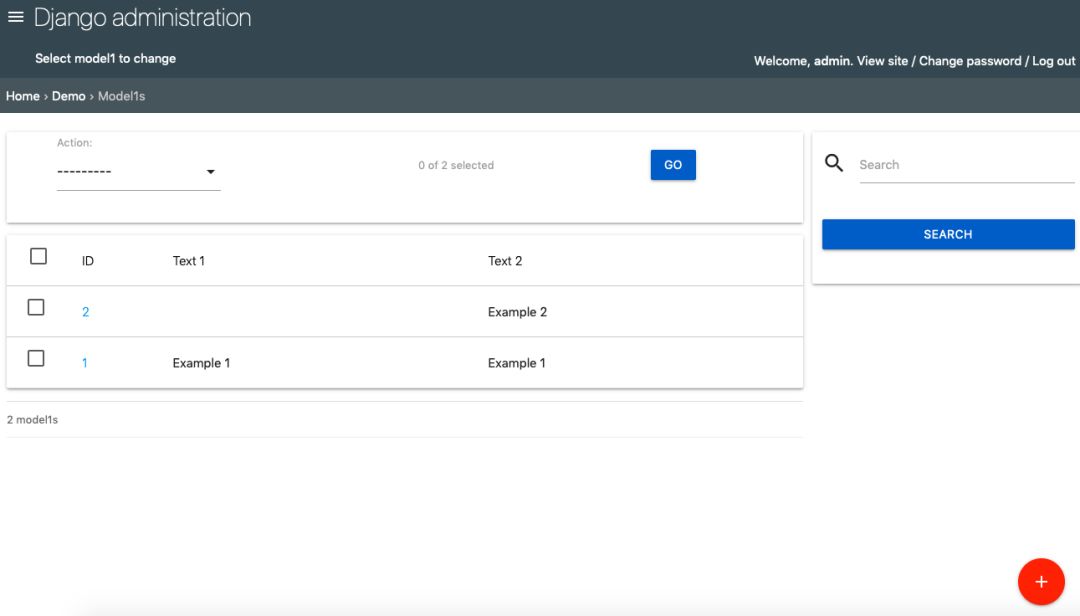Click the blue SEARCH button
Viewport: 1080px width, 616px height.
(x=948, y=234)
